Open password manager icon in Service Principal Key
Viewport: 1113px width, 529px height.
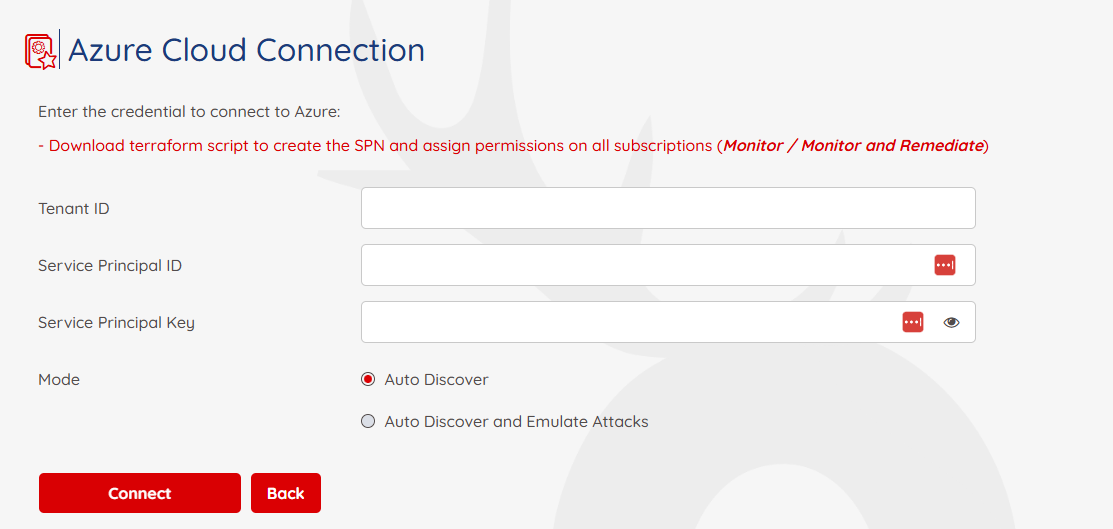[913, 322]
